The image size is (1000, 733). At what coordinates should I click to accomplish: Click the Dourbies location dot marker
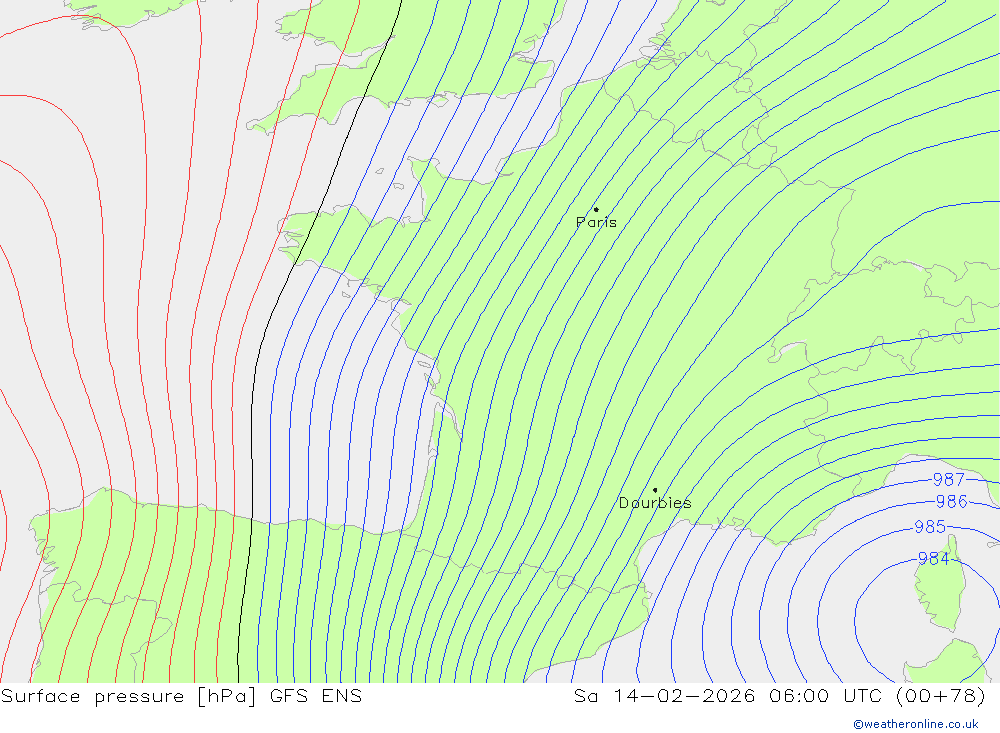click(655, 490)
